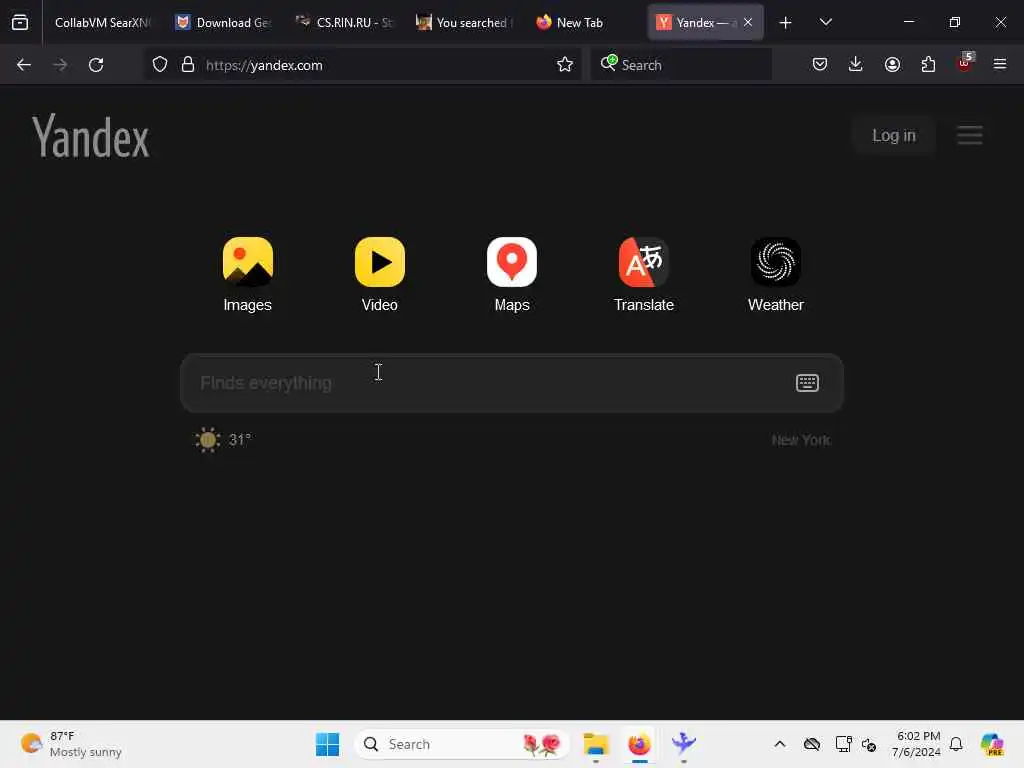
Task: Open the Downloads panel
Action: 856,65
